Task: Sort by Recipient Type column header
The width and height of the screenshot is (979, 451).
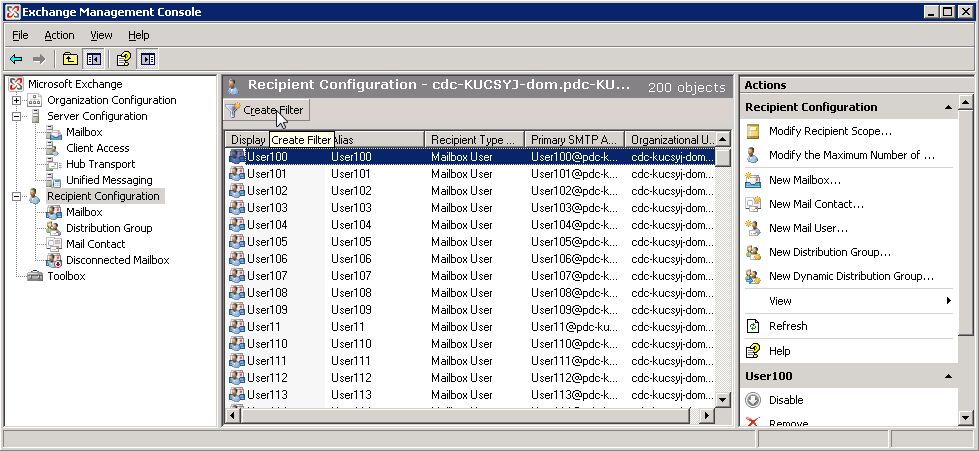Action: (475, 139)
